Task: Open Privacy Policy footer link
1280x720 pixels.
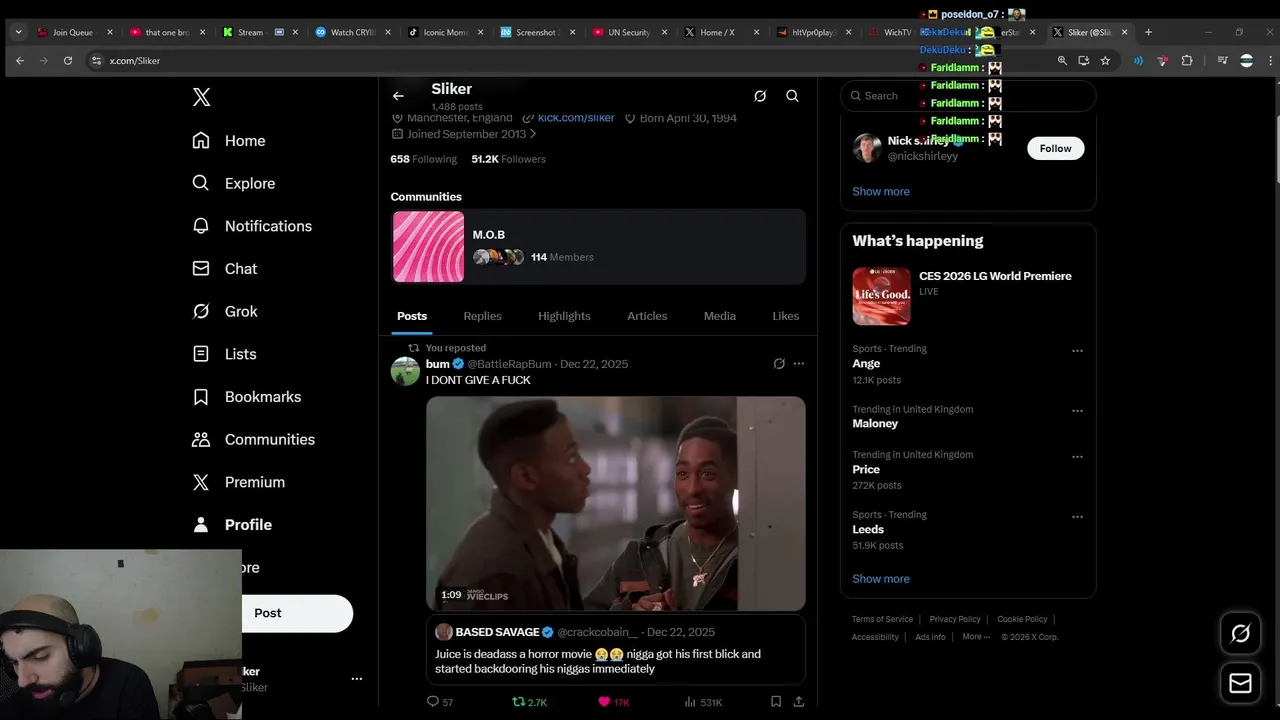Action: [x=955, y=619]
